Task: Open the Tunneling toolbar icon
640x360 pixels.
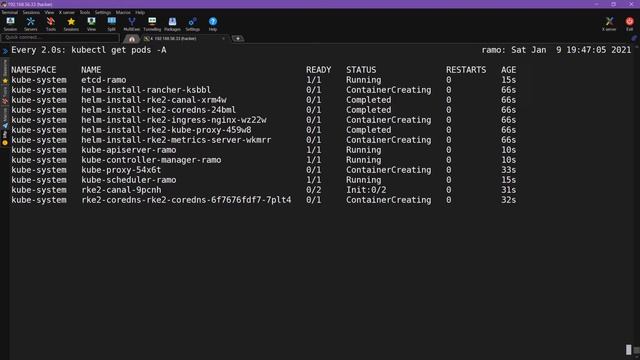Action: [x=152, y=24]
